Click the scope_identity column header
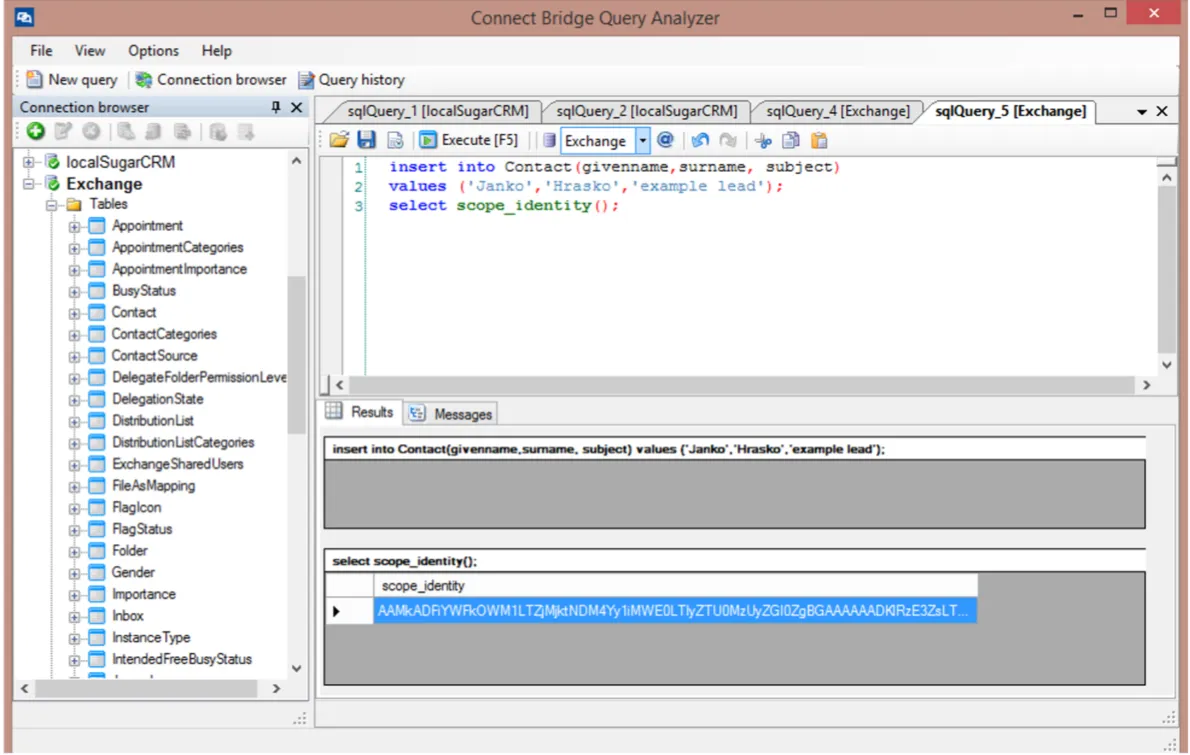 (x=675, y=585)
